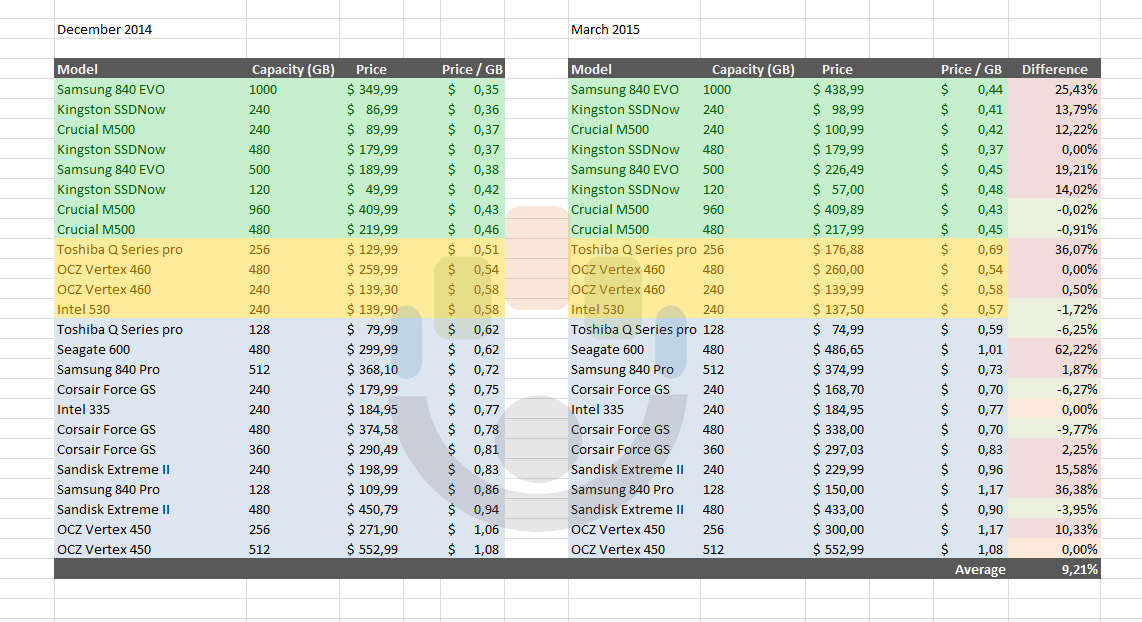Select the "Price / GB" header in the December table
This screenshot has width=1142, height=622.
click(471, 69)
